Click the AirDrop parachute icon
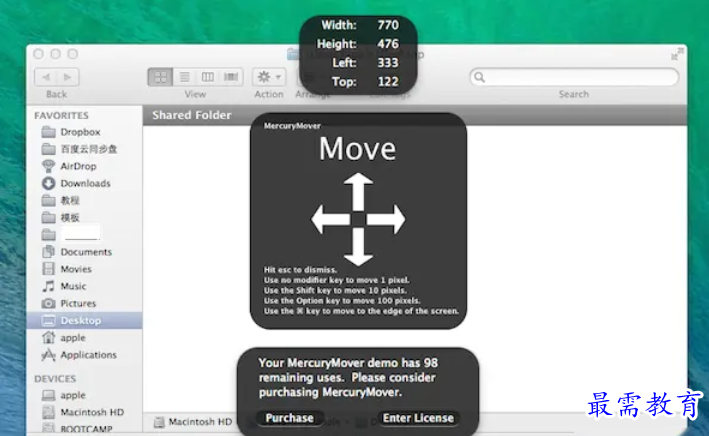The image size is (709, 436). [48, 166]
